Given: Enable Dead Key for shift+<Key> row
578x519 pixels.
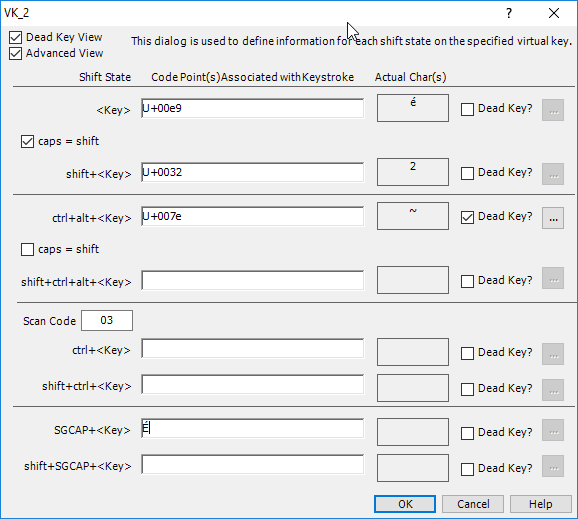Looking at the screenshot, I should (467, 173).
